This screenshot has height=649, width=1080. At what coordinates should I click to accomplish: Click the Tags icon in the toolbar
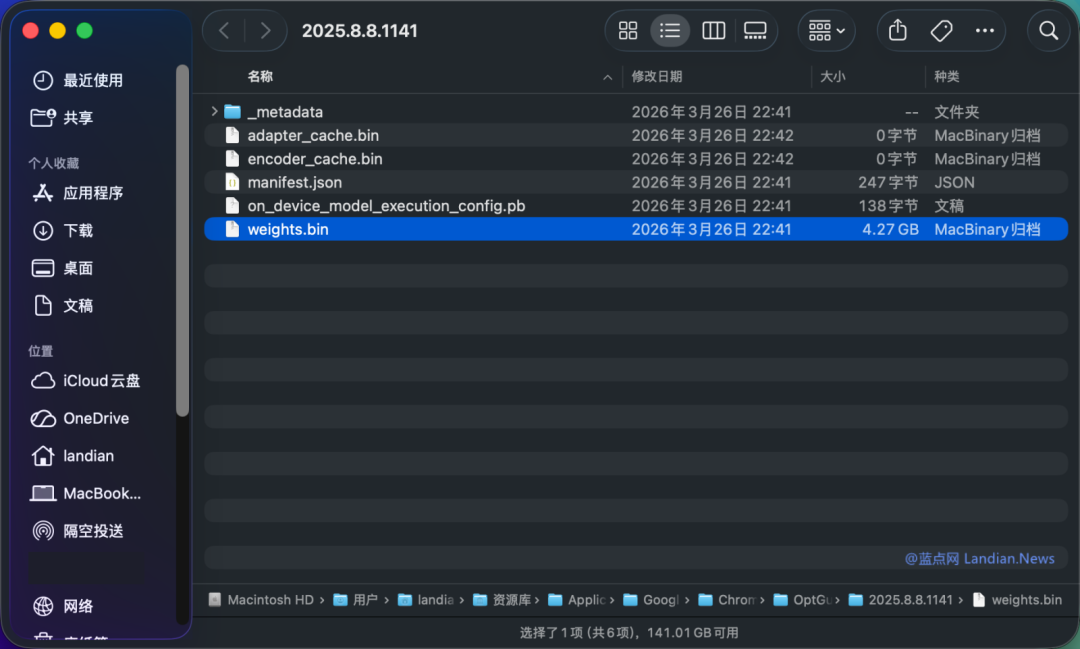tap(940, 30)
